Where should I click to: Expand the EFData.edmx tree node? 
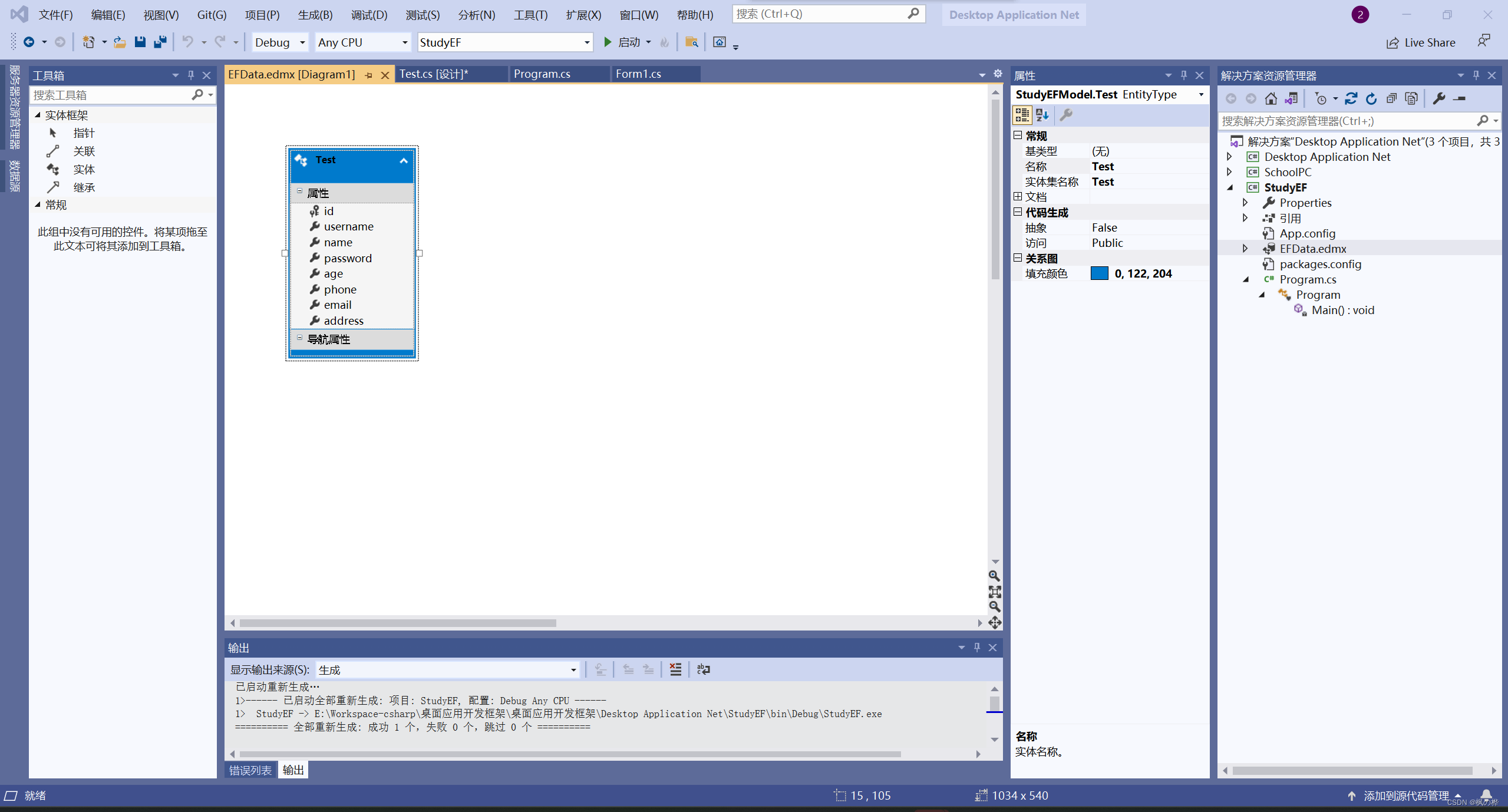(1245, 249)
